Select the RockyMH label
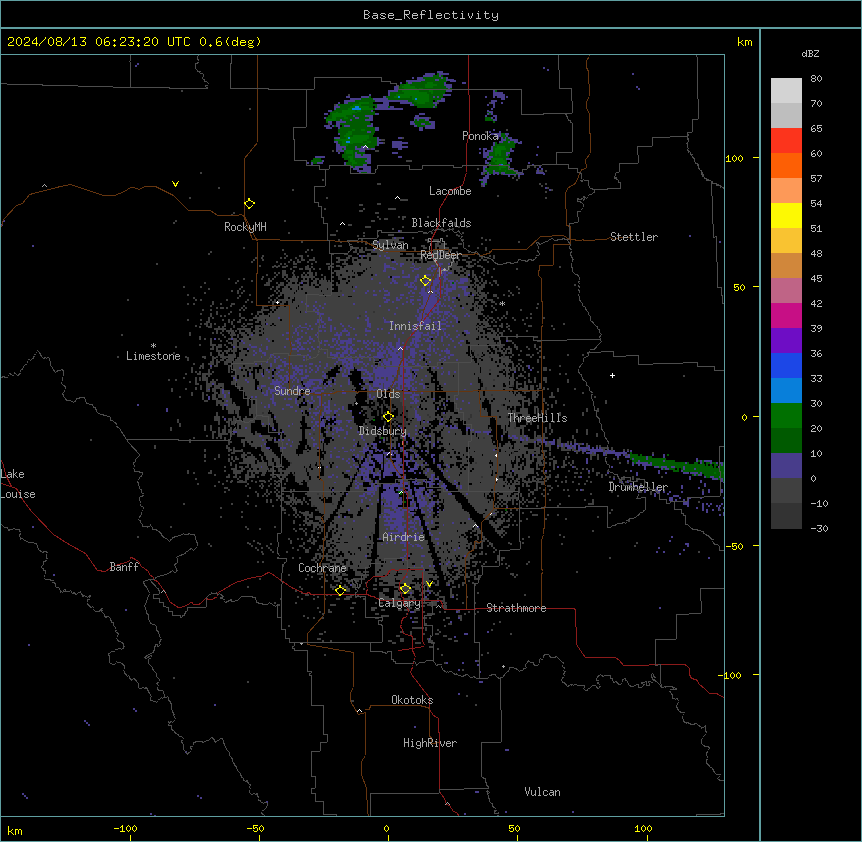Viewport: 862px width, 842px height. [x=245, y=227]
